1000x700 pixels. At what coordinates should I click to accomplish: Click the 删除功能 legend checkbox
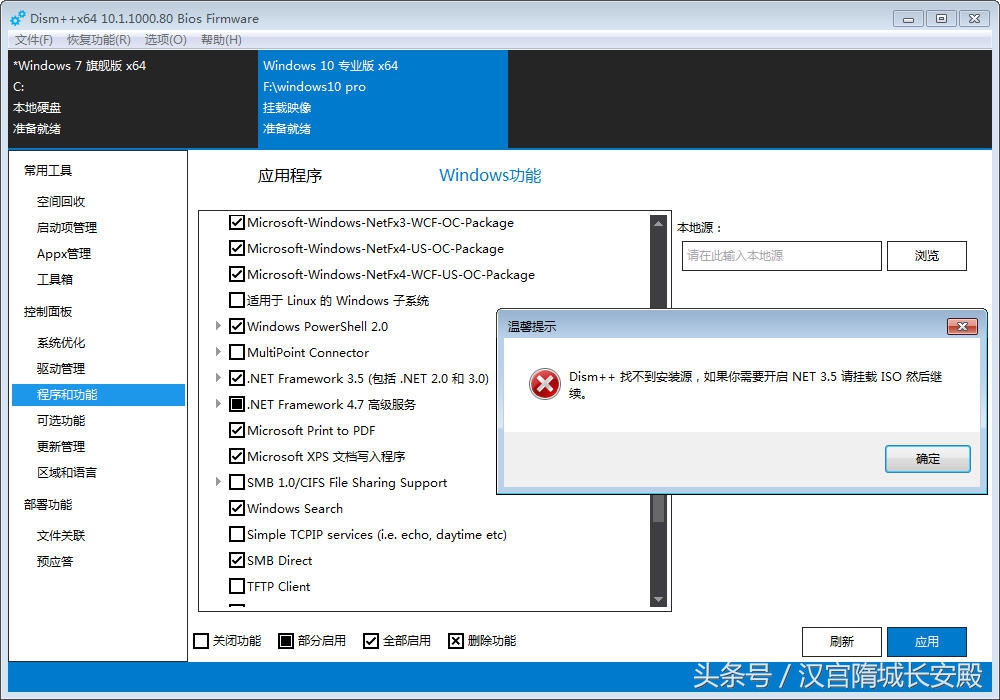pos(455,641)
